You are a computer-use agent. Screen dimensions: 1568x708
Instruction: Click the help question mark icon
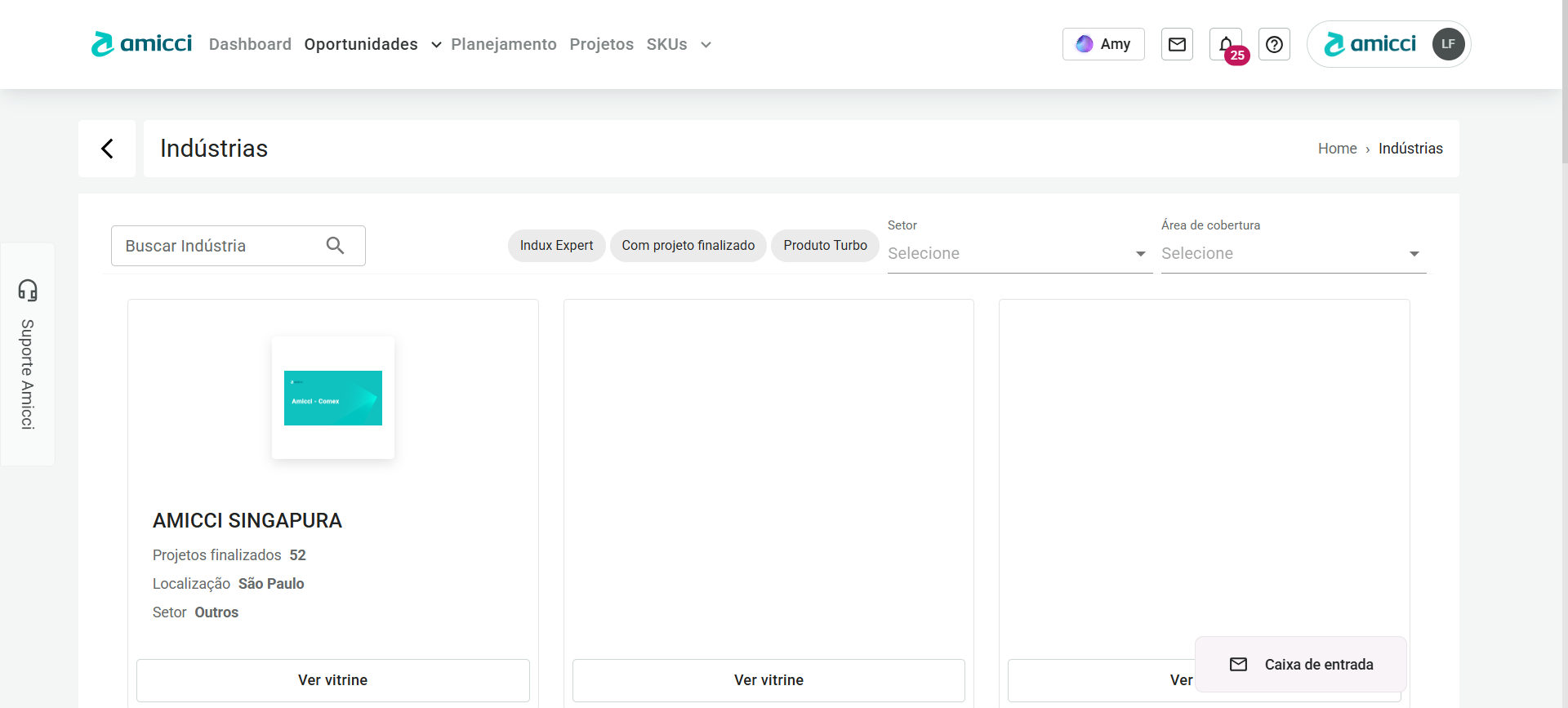pos(1274,44)
